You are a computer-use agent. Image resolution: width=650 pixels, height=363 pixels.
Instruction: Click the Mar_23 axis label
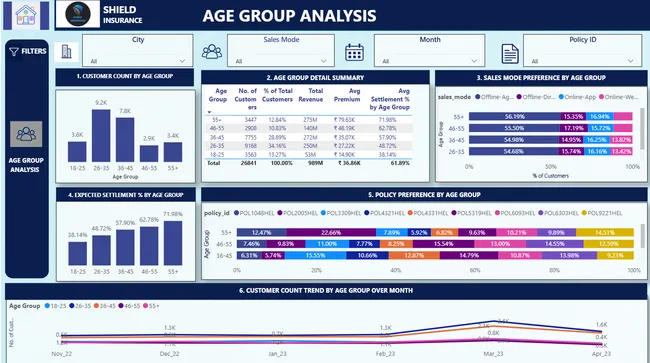click(x=493, y=354)
